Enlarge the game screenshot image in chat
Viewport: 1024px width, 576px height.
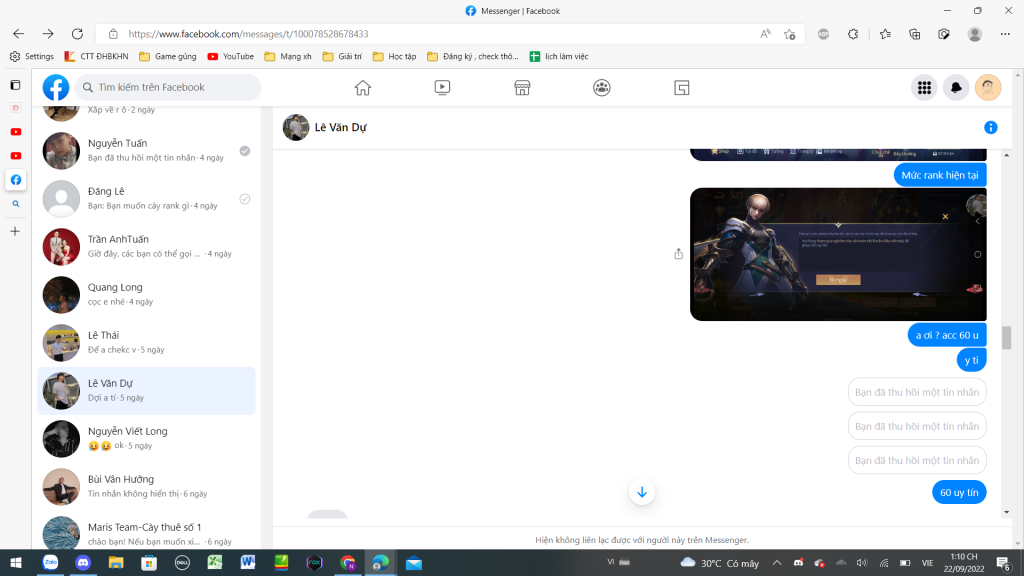838,254
